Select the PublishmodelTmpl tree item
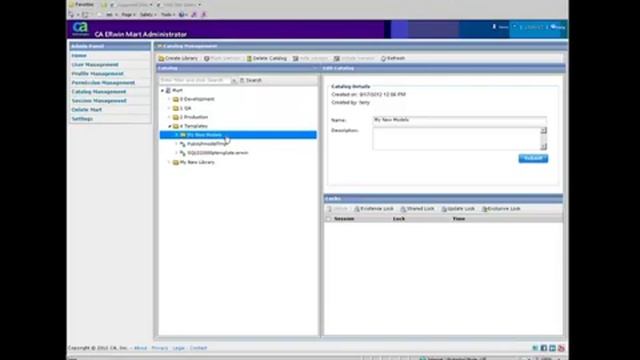Screen dimensions: 640x360 pyautogui.click(x=207, y=144)
